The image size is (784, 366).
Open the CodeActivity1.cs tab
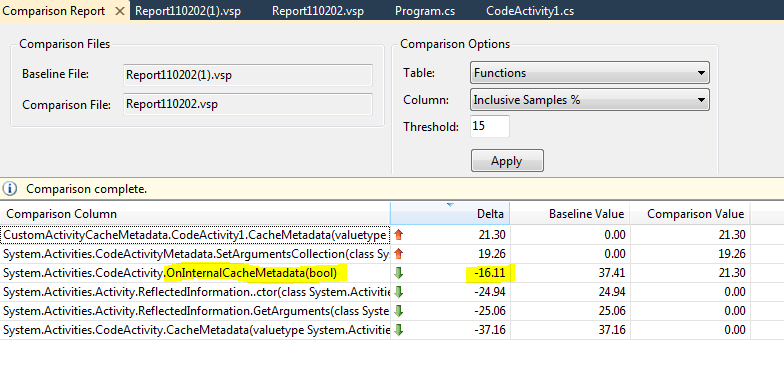pyautogui.click(x=530, y=11)
